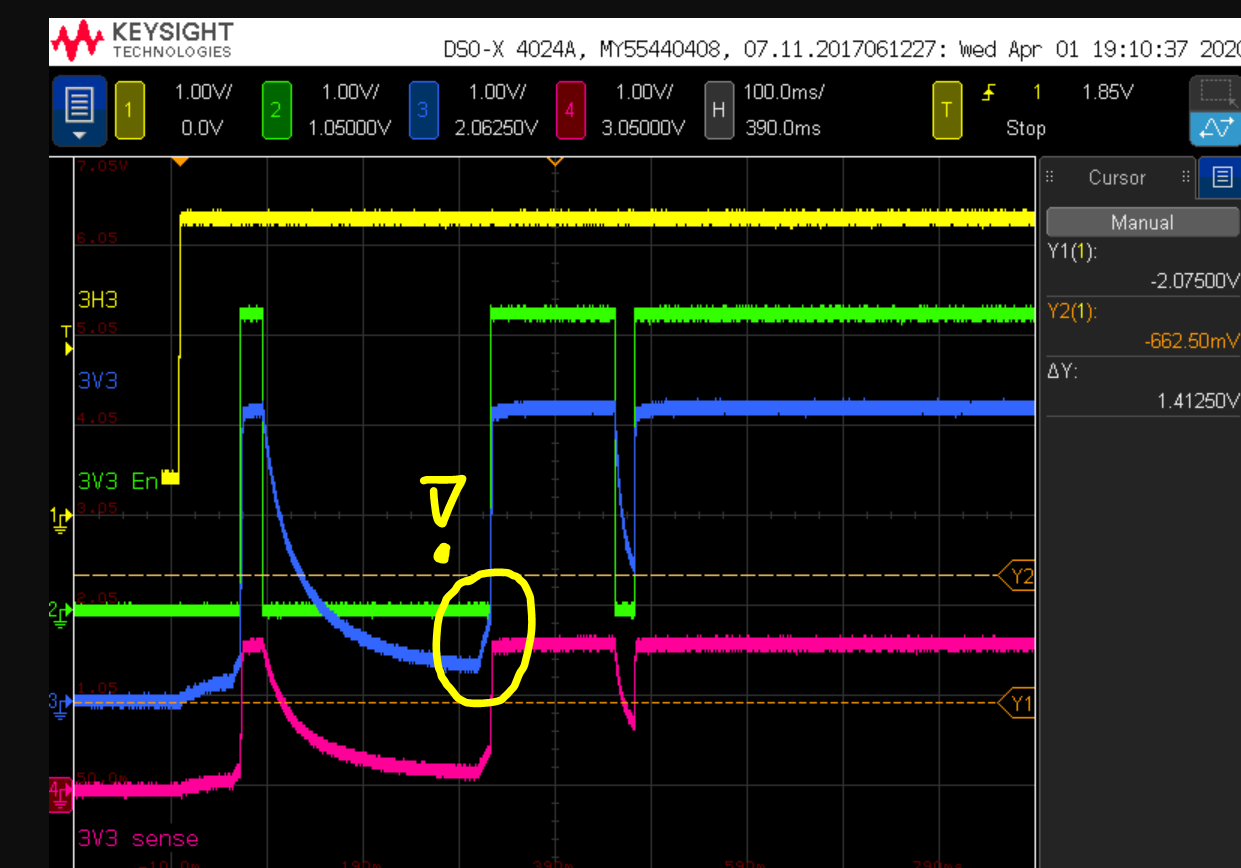This screenshot has height=868, width=1241.
Task: Select channel 1 yellow button
Action: 130,109
